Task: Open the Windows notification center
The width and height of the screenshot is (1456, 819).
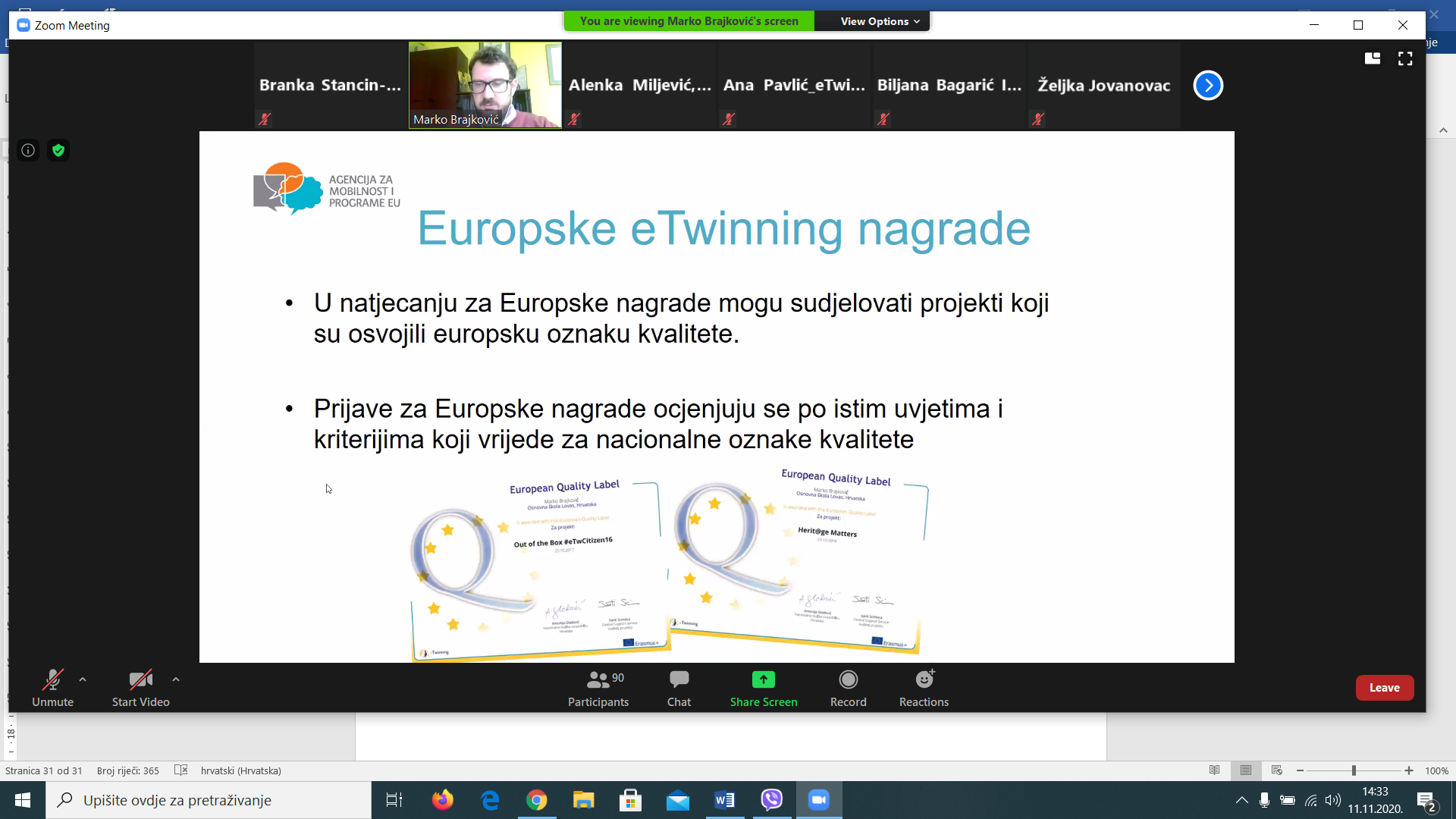Action: 1426,801
